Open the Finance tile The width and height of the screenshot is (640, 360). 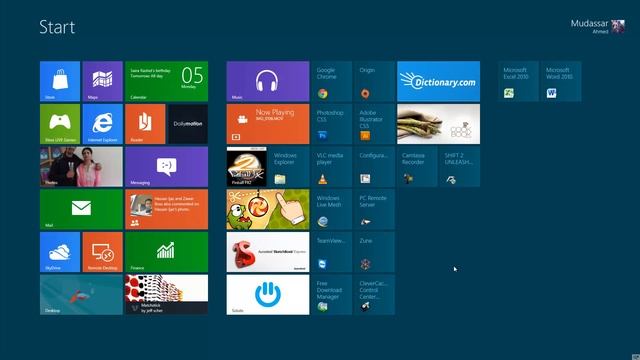(x=167, y=252)
